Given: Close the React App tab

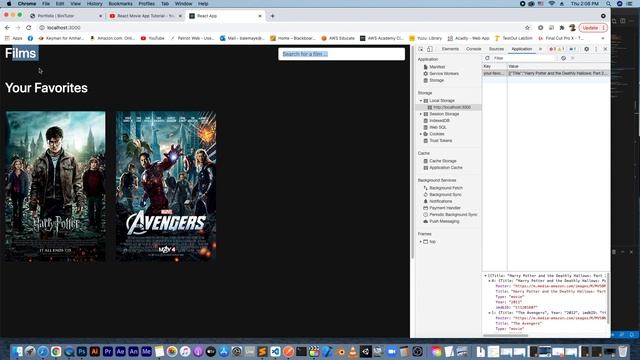Looking at the screenshot, I should pos(260,16).
